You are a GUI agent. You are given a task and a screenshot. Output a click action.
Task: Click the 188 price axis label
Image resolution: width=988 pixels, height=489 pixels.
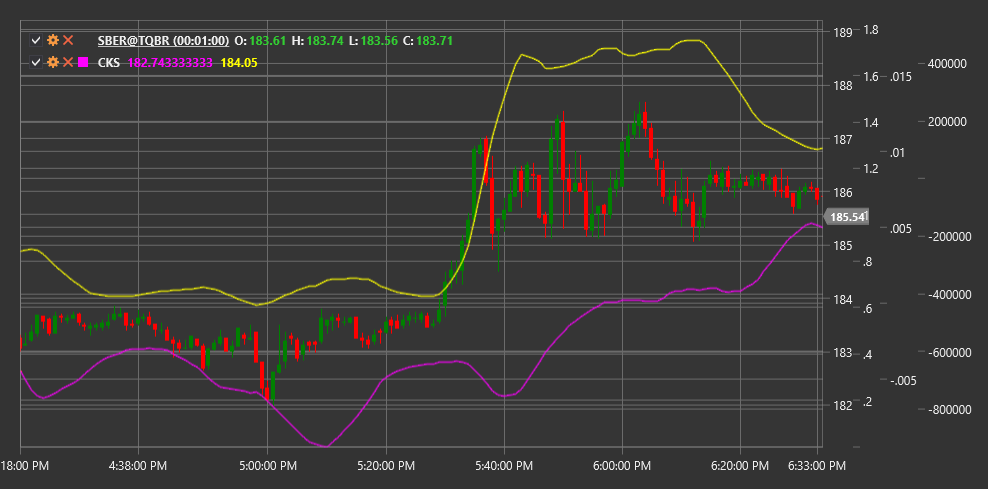(x=844, y=86)
